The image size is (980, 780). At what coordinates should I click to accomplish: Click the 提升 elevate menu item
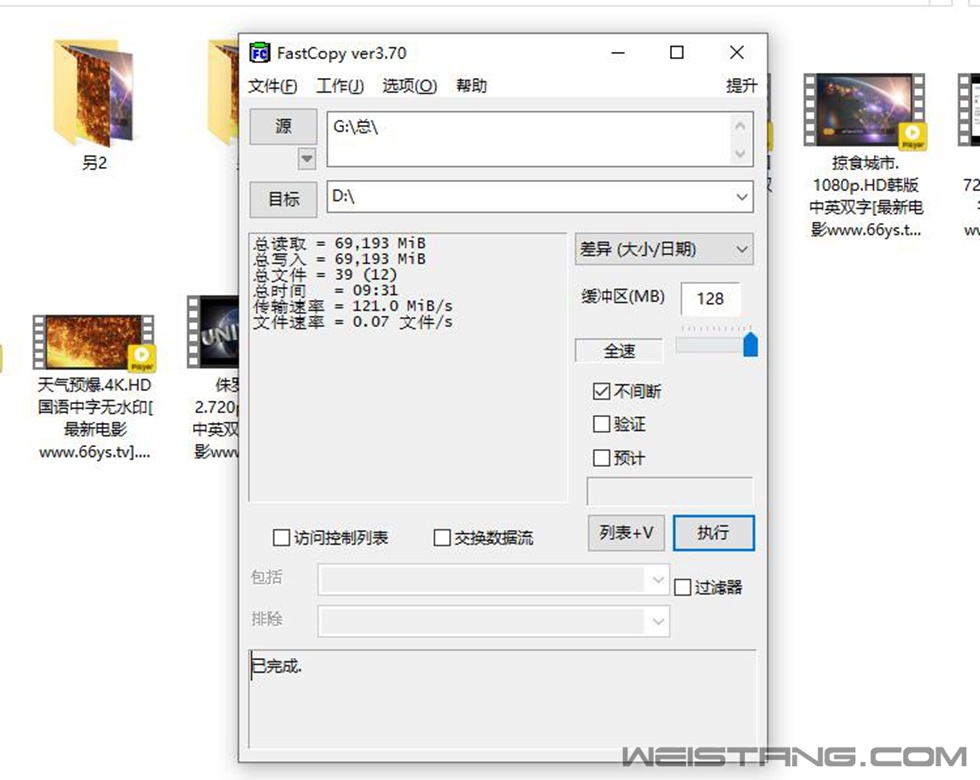pos(742,86)
